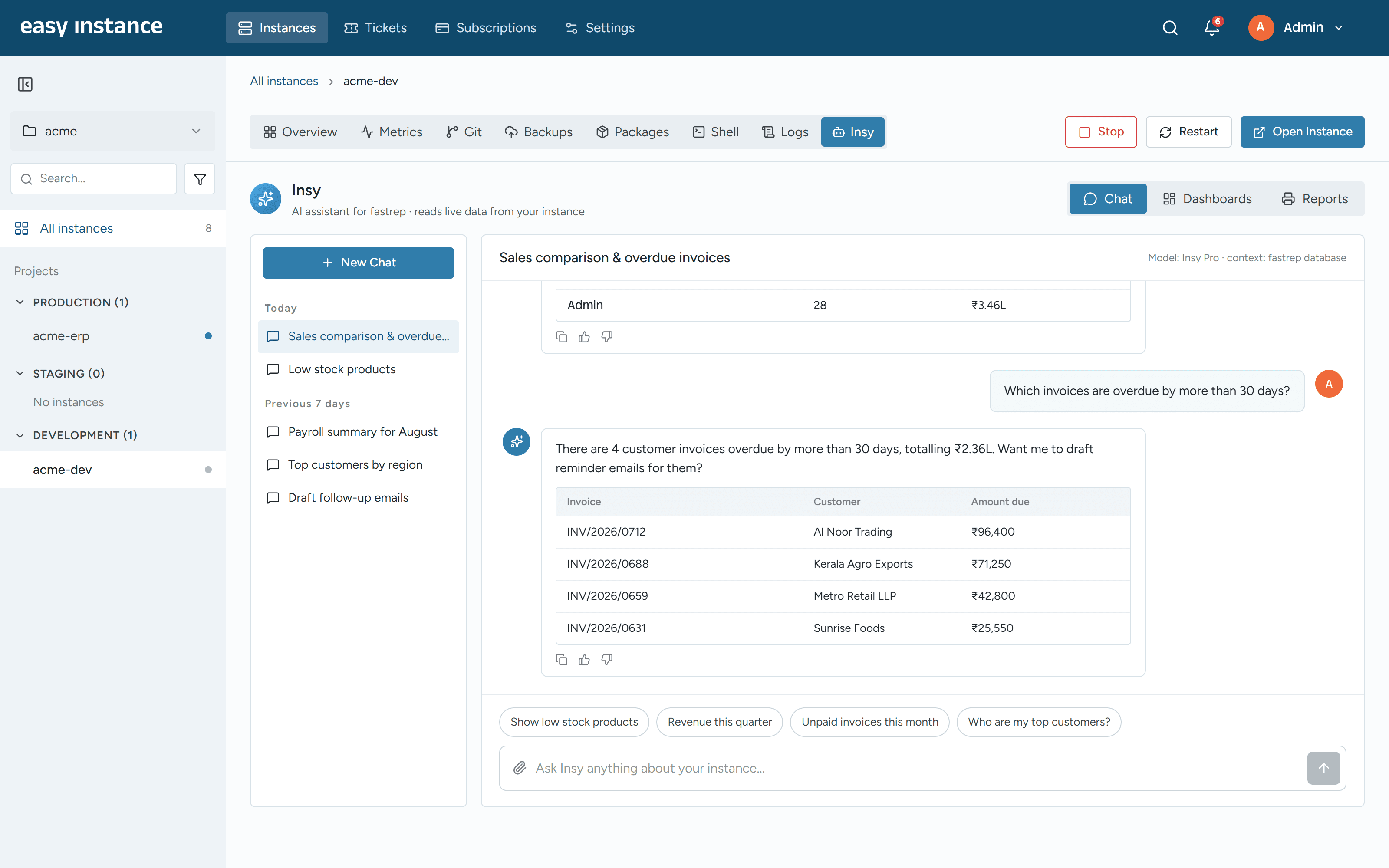Open Tickets in the top navigation
This screenshot has height=868, width=1389.
click(375, 27)
